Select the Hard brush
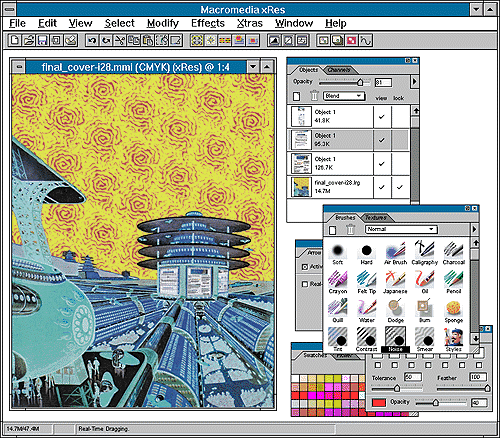This screenshot has width=500, height=438. coord(366,253)
